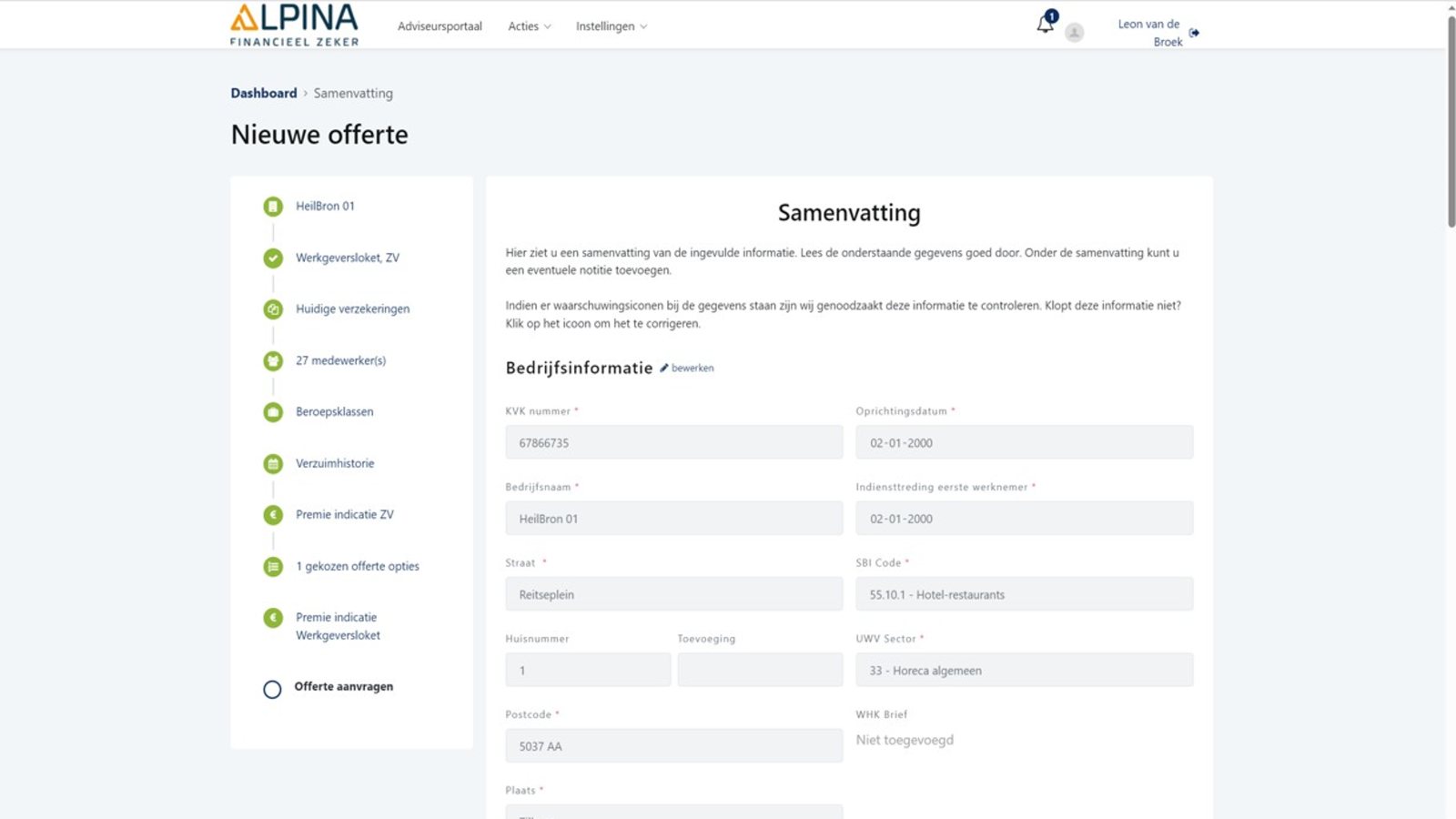
Task: Click the notification bell icon
Action: [x=1045, y=25]
